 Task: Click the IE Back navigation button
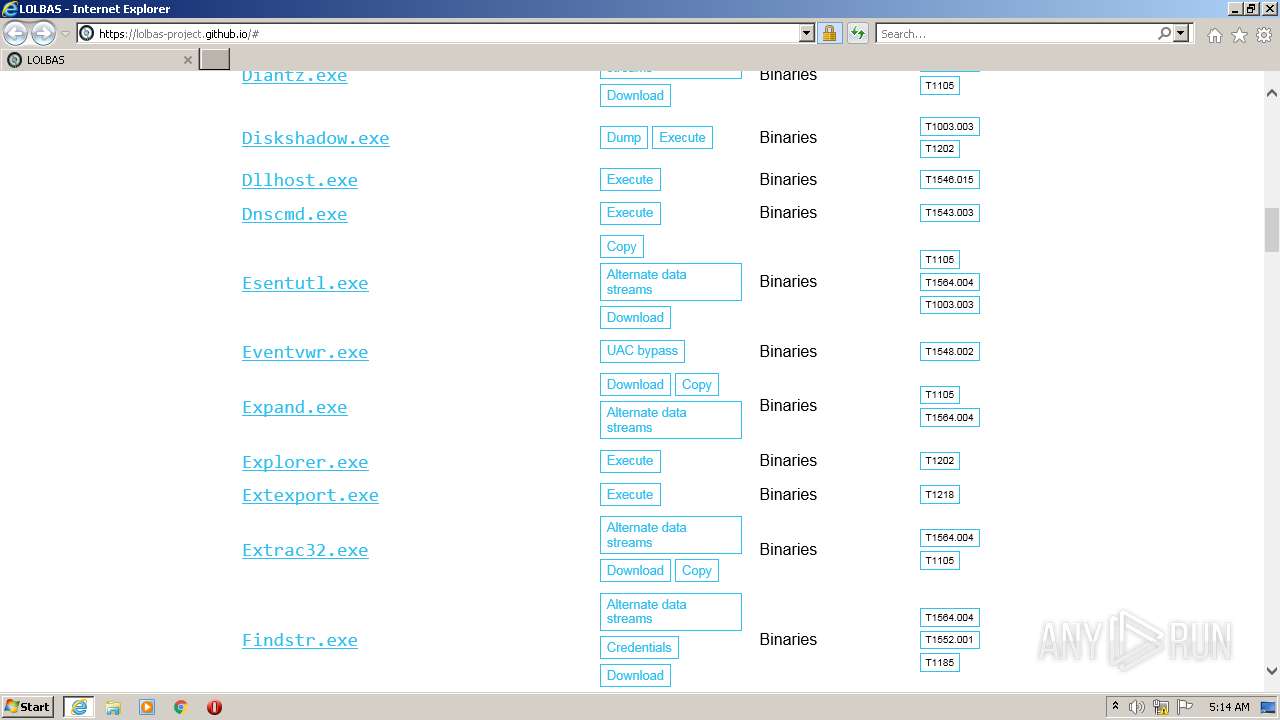(15, 33)
